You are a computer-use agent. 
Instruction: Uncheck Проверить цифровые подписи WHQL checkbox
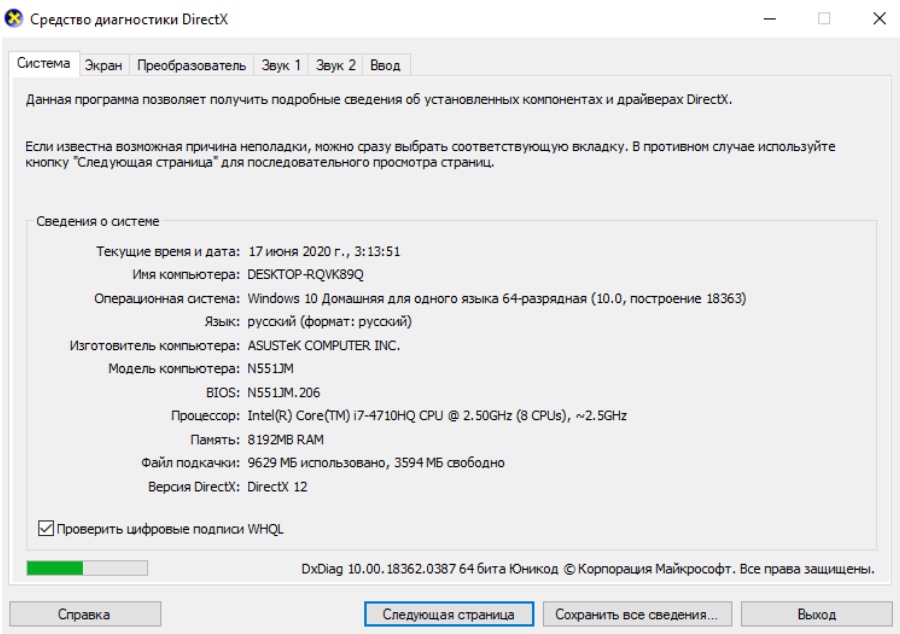pyautogui.click(x=45, y=528)
